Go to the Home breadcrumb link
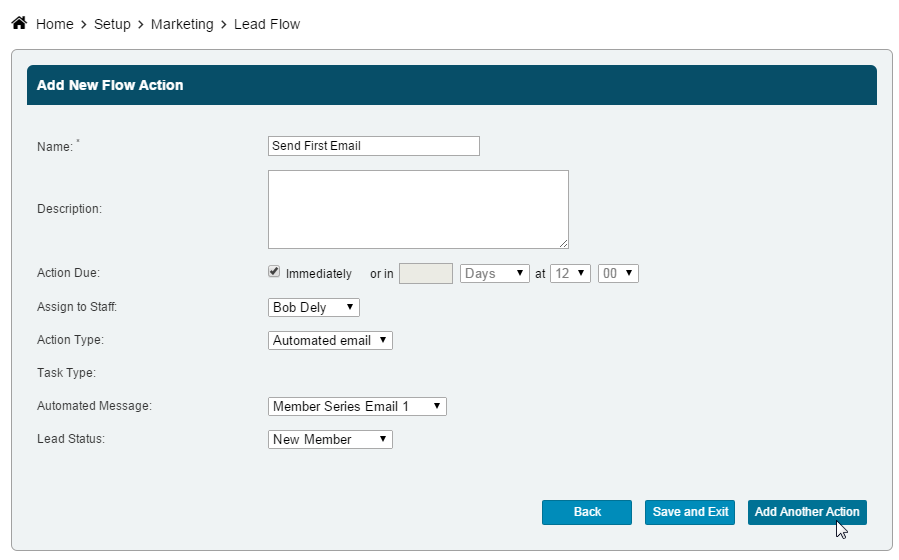This screenshot has width=899, height=560. coord(54,24)
